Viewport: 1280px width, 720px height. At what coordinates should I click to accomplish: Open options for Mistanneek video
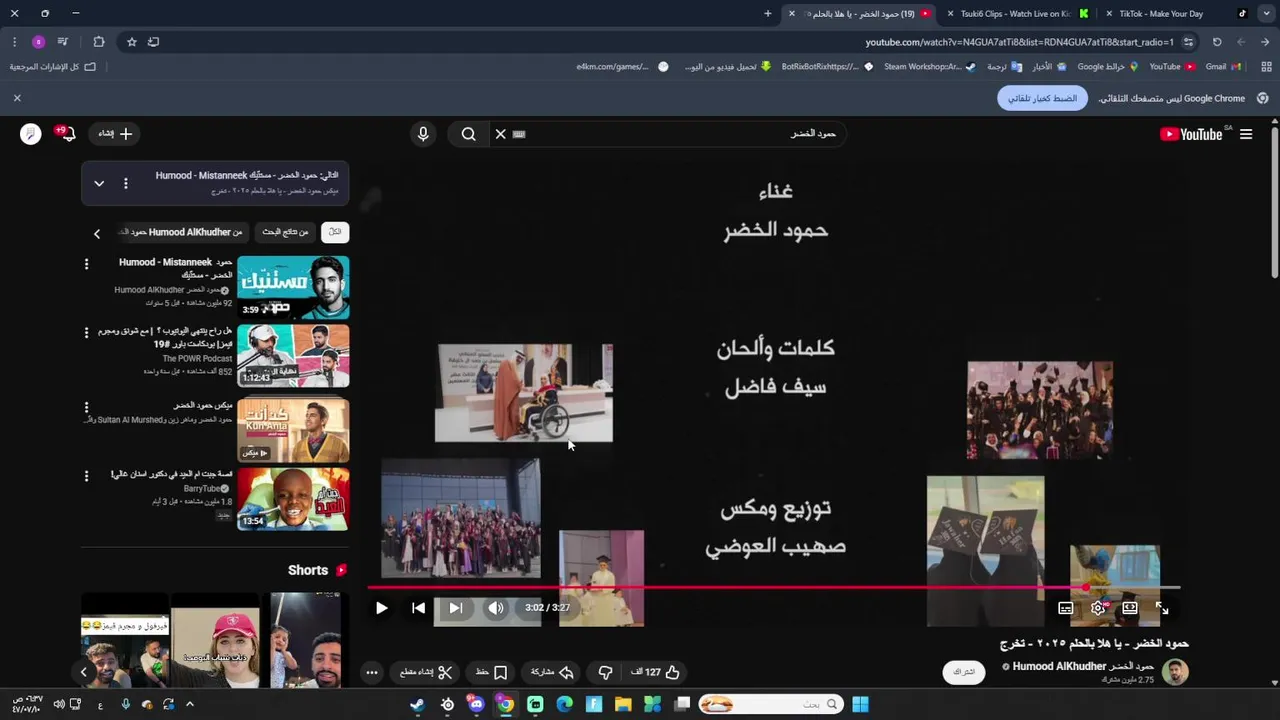click(86, 264)
